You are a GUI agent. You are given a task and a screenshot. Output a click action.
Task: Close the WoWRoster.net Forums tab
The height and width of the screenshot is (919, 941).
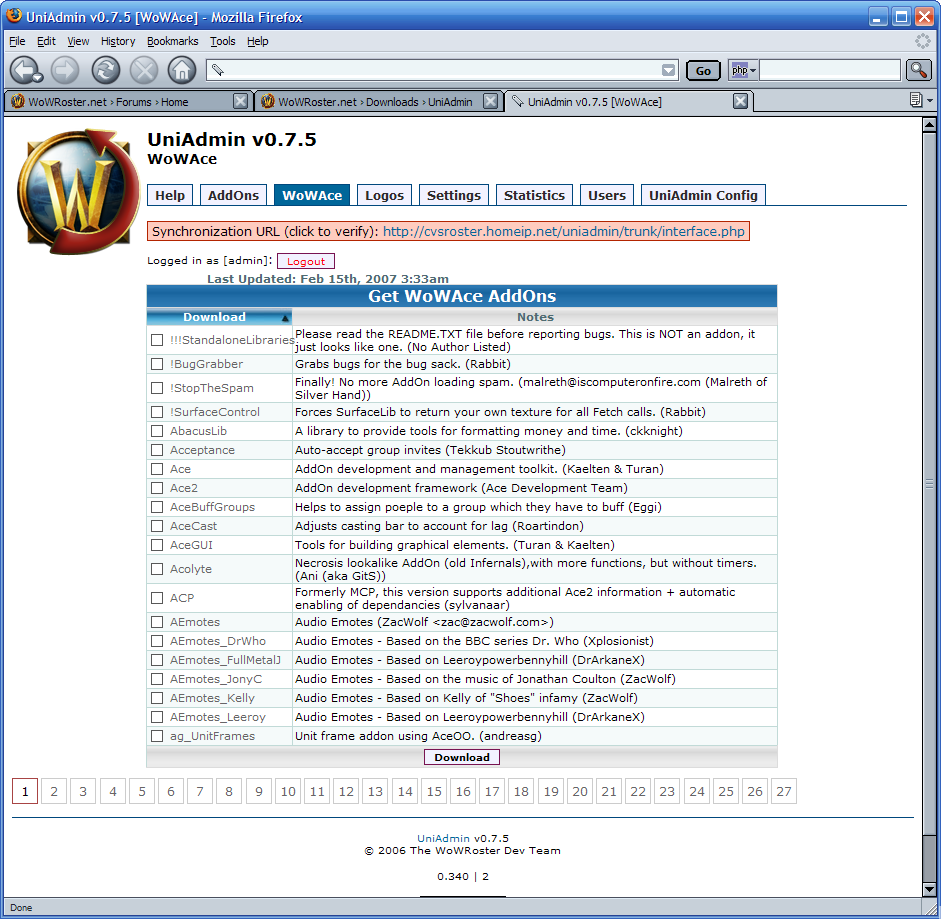(240, 101)
